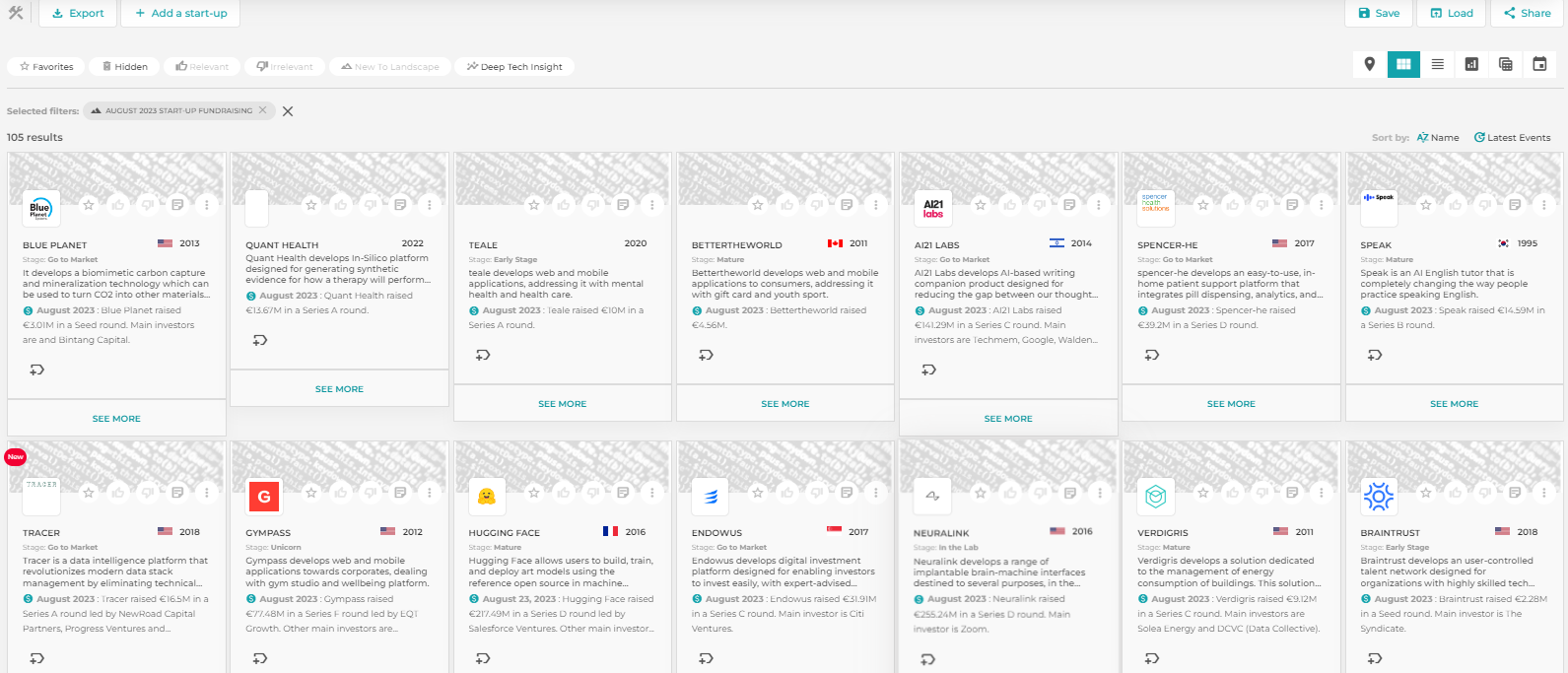
Task: Sort results by Name
Action: click(x=1438, y=138)
